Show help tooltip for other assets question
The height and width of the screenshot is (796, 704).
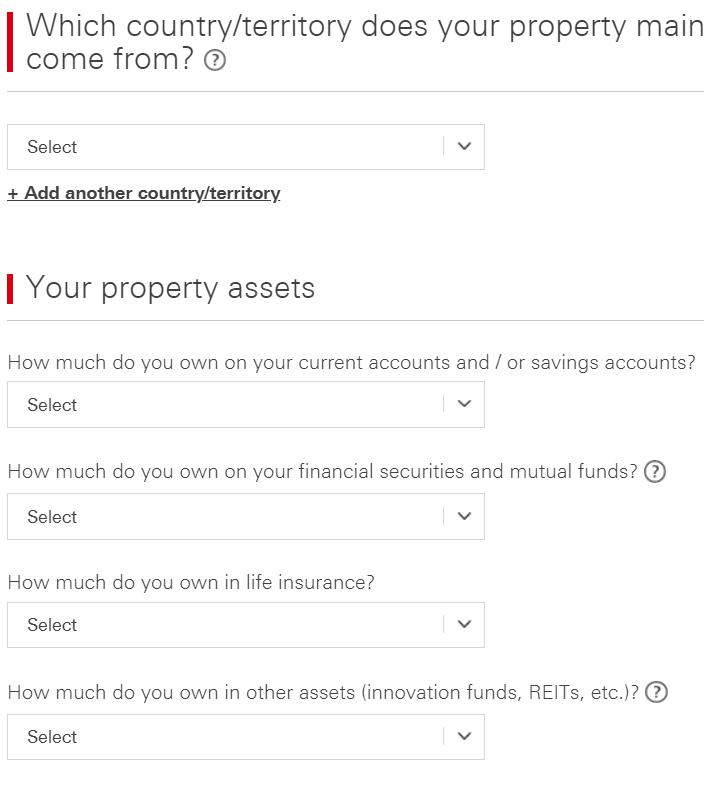[x=656, y=692]
